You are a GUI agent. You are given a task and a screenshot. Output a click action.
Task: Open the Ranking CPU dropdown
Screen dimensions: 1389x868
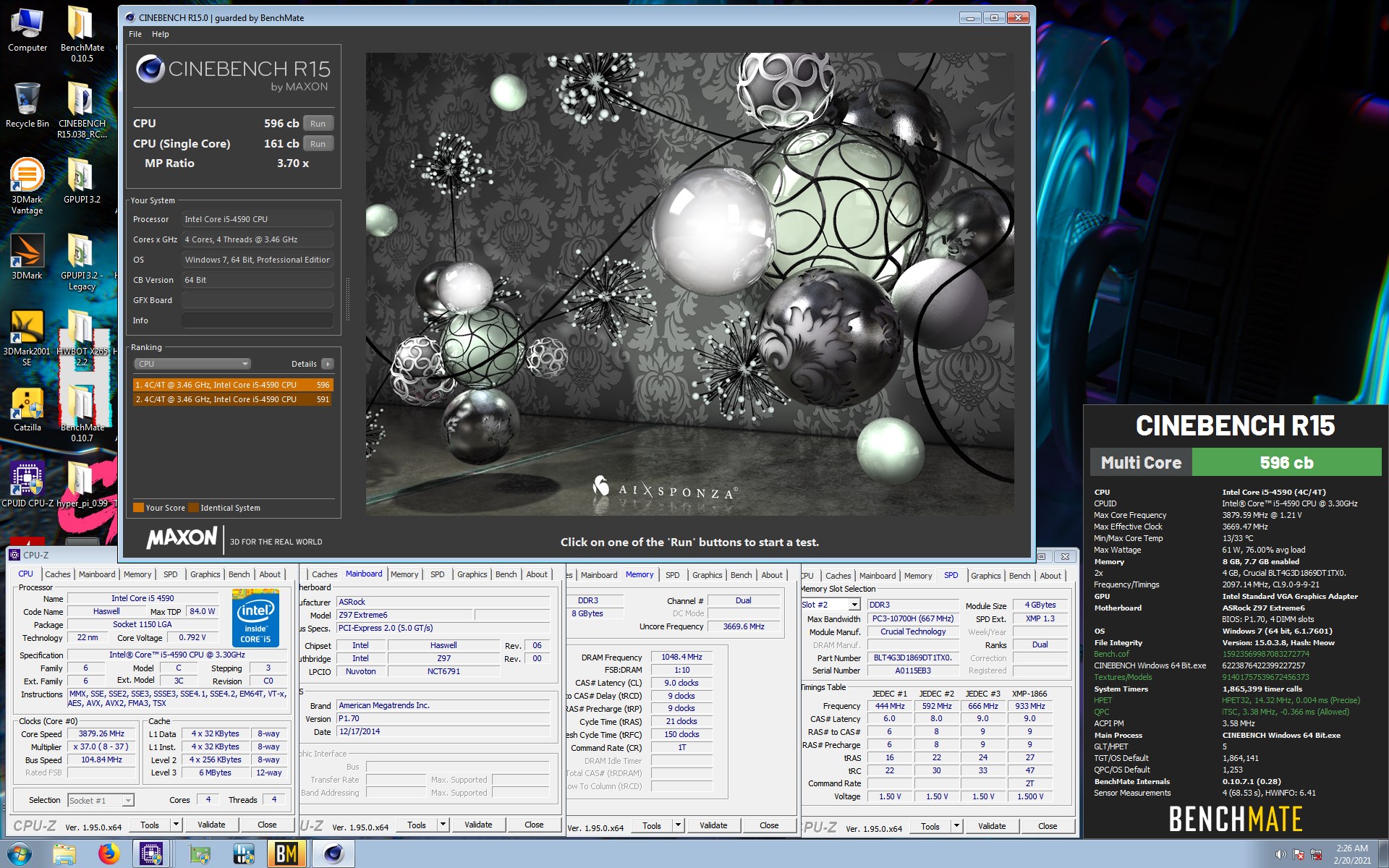[192, 364]
